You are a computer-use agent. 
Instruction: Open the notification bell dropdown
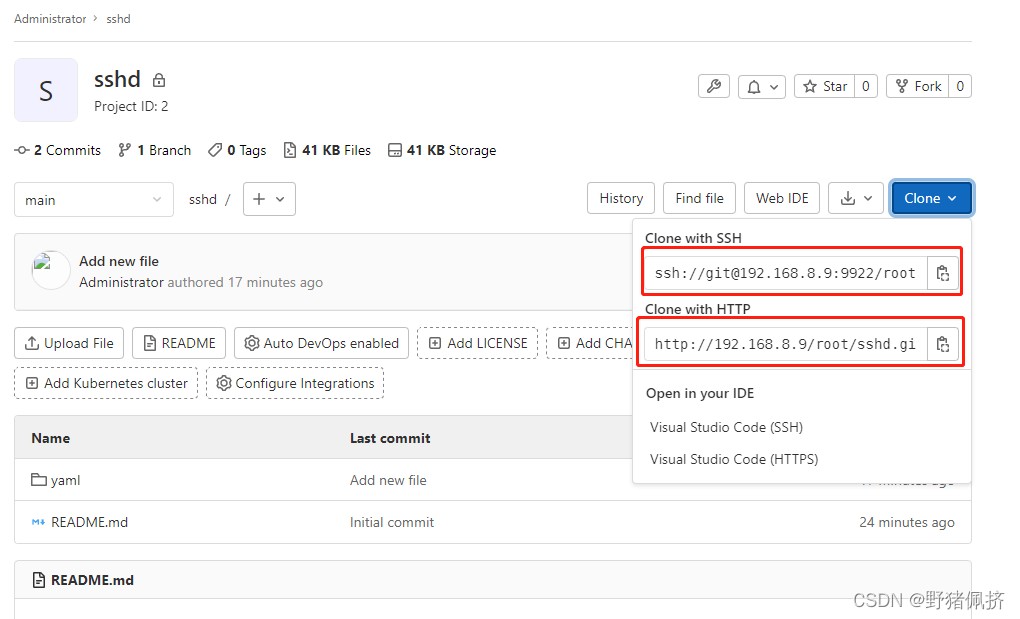tap(762, 86)
